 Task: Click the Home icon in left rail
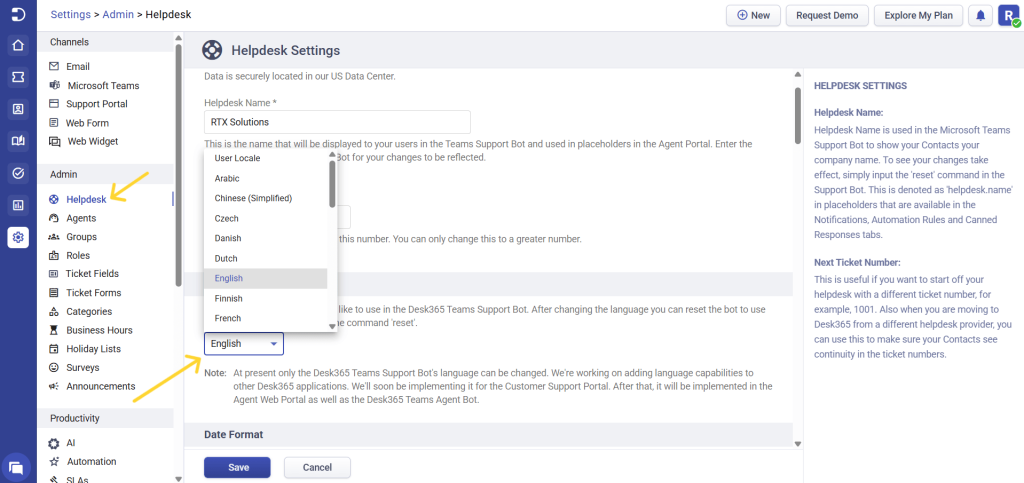(18, 45)
